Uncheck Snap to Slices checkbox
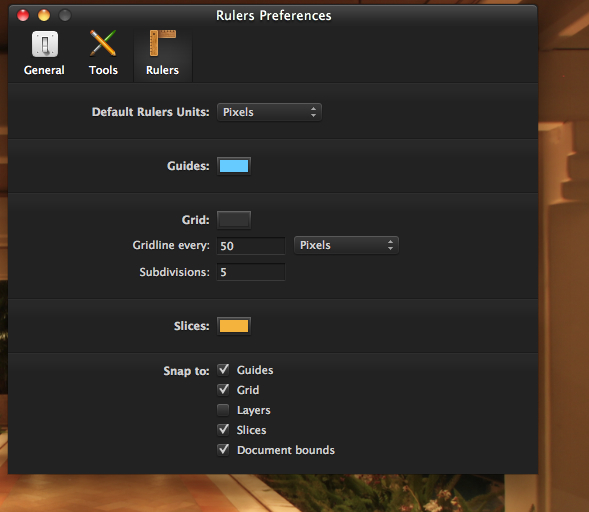Viewport: 589px width, 512px height. (x=223, y=430)
